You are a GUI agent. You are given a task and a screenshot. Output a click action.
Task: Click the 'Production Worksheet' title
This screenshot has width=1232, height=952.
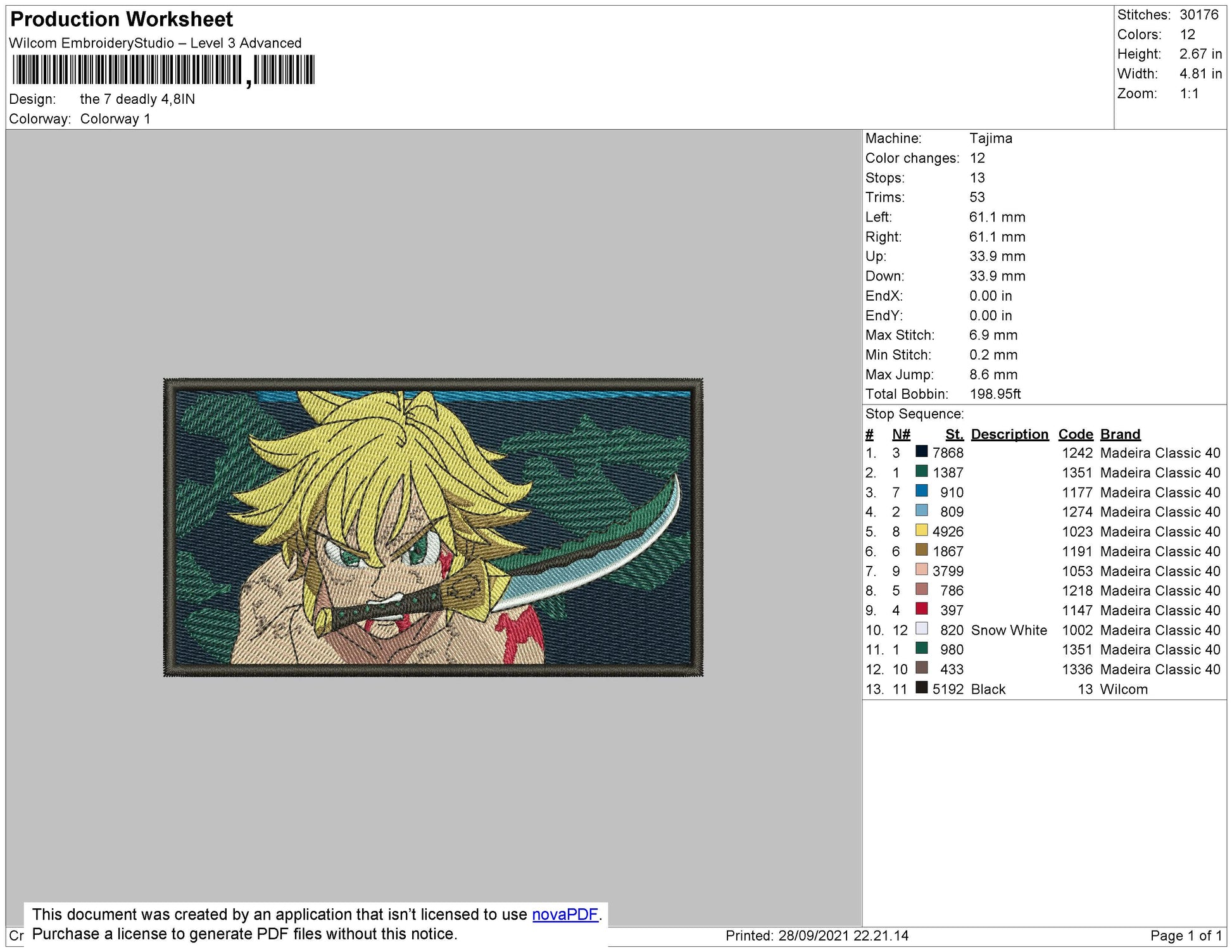coord(122,20)
